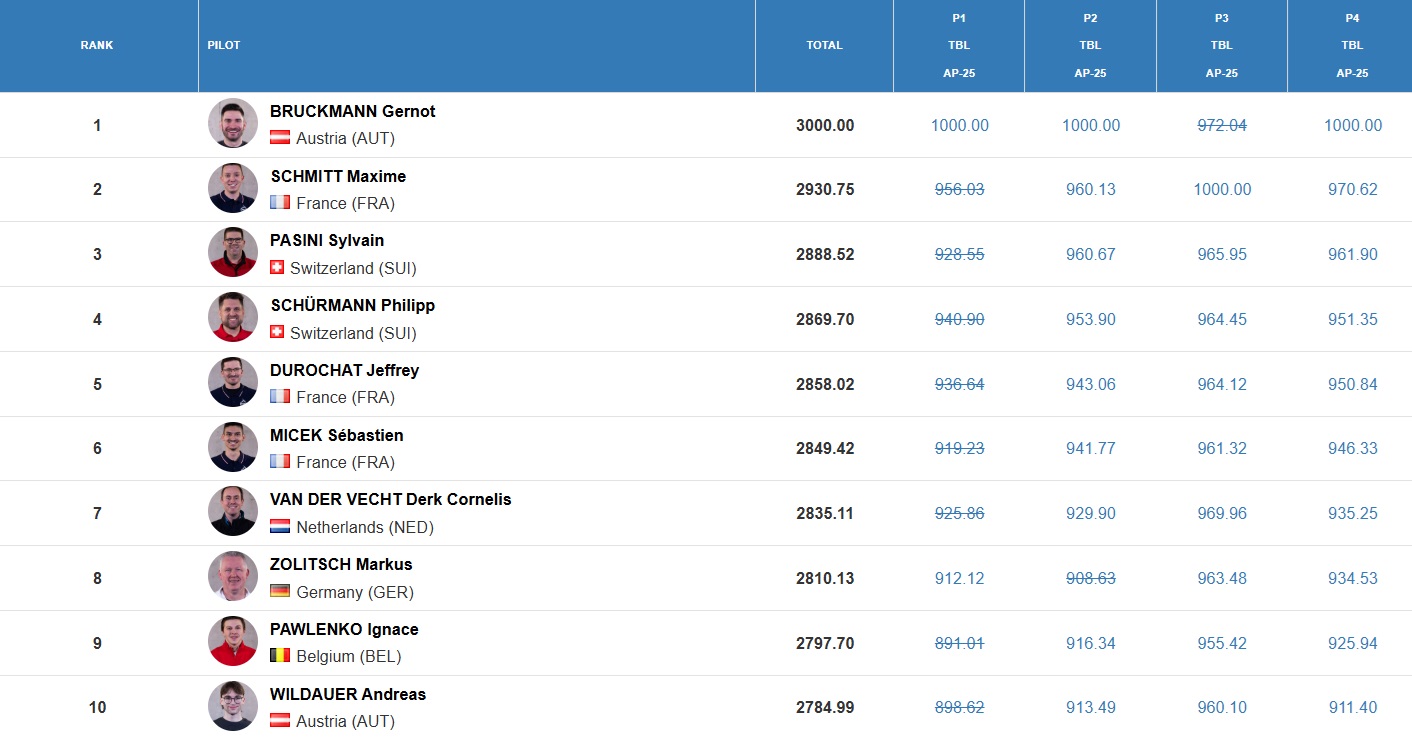This screenshot has width=1412, height=737.
Task: Click Gernot Bruckmann's profile photo
Action: pos(233,124)
